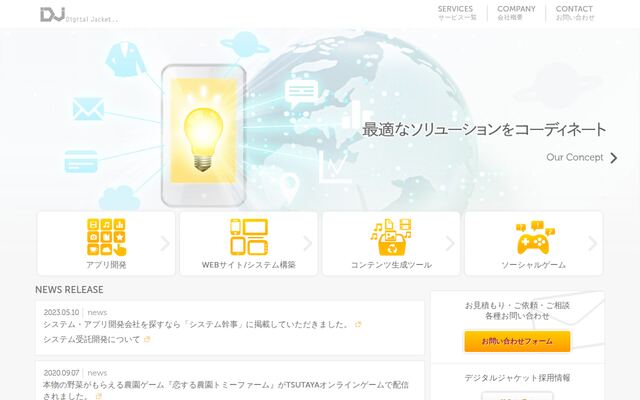Click the planet icon in hero
640x400 pixels.
(x=244, y=44)
